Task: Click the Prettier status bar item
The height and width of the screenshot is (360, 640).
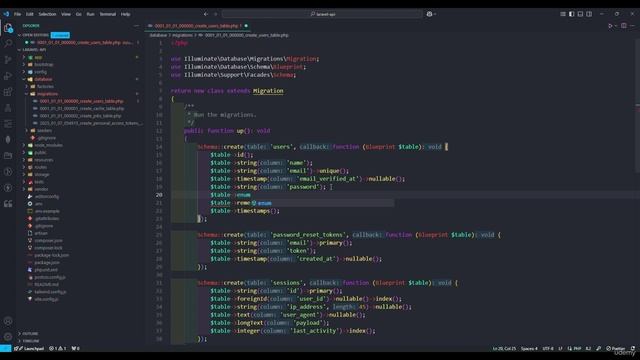Action: pyautogui.click(x=616, y=349)
